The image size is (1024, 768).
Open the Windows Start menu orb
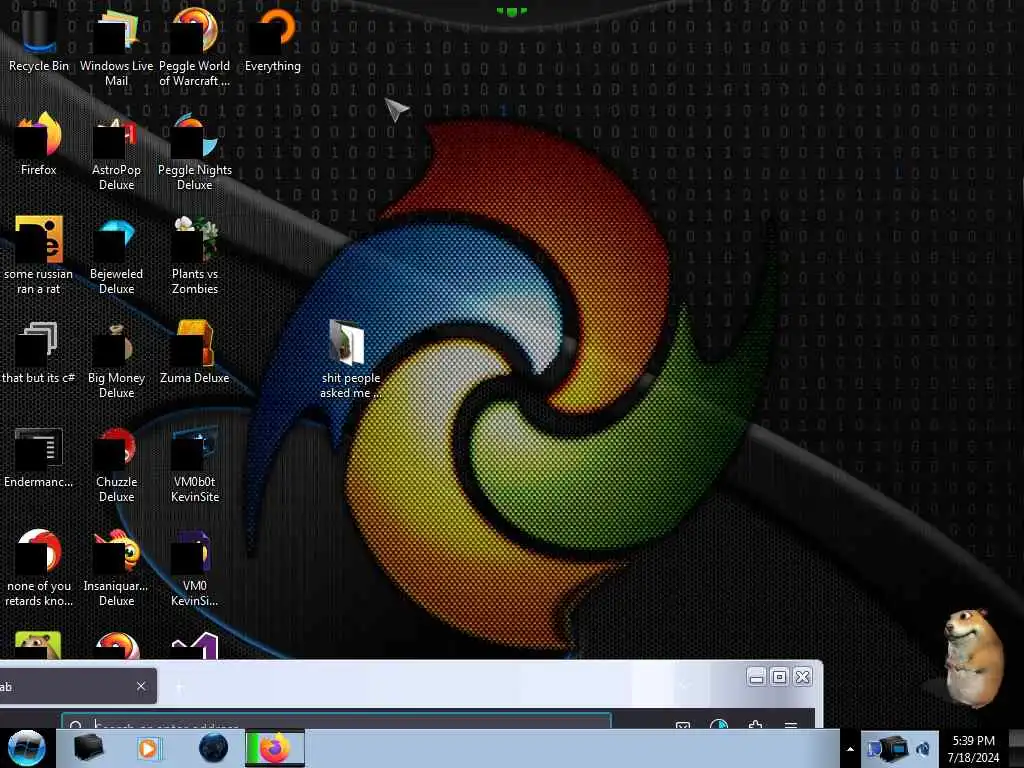point(26,748)
